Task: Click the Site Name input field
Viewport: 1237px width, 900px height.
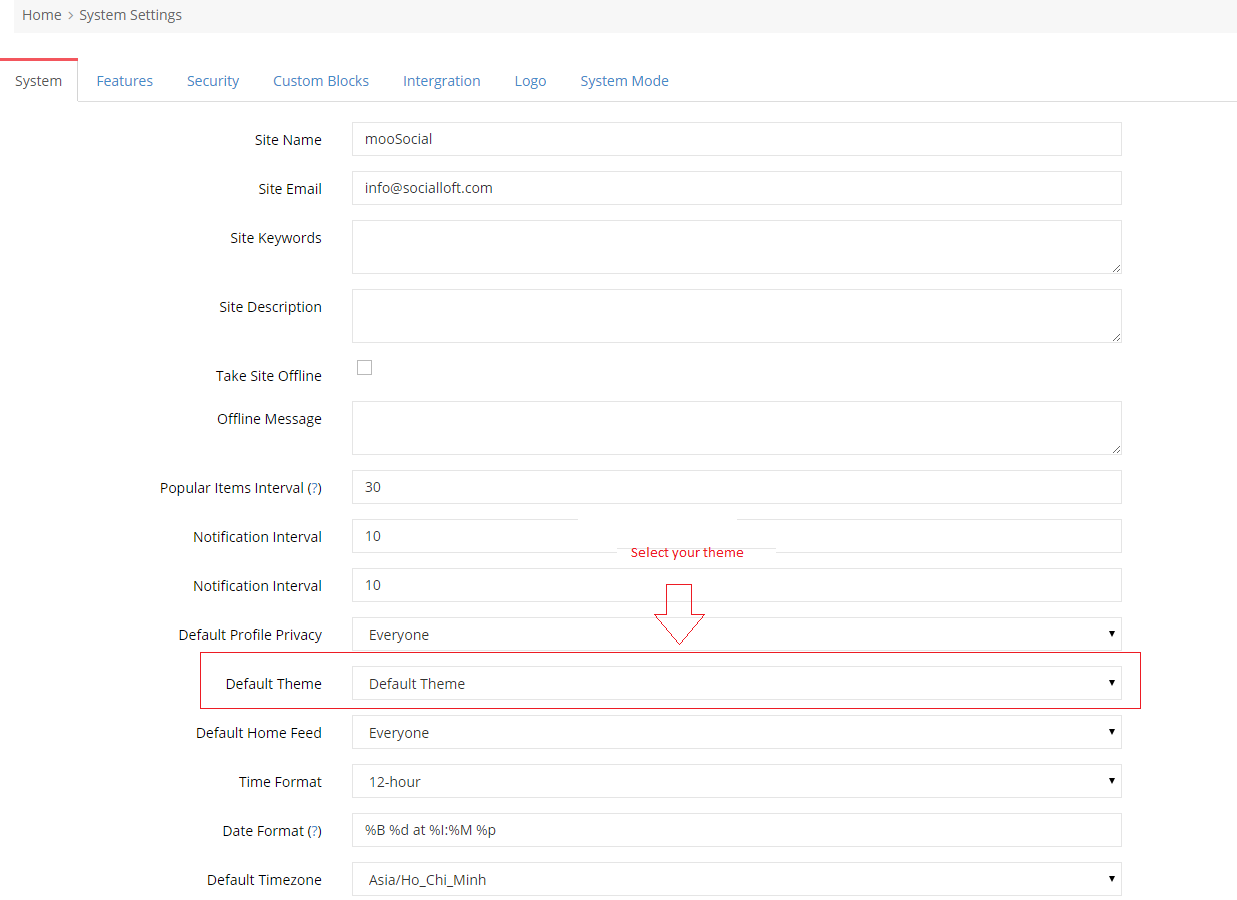Action: [x=736, y=140]
